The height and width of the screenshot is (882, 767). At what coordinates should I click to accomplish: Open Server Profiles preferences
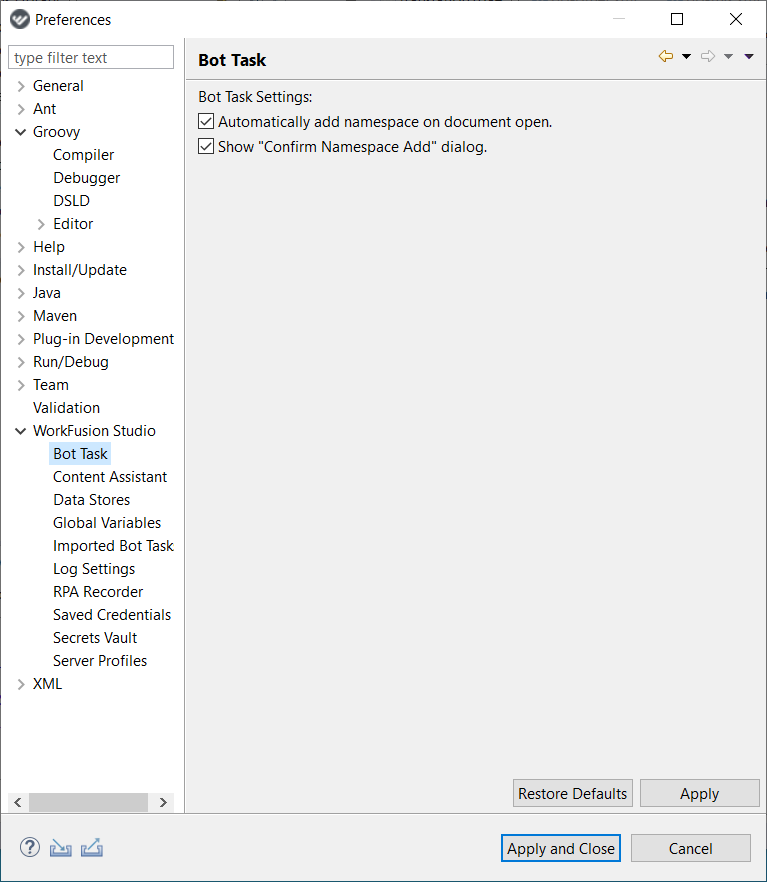pyautogui.click(x=100, y=661)
